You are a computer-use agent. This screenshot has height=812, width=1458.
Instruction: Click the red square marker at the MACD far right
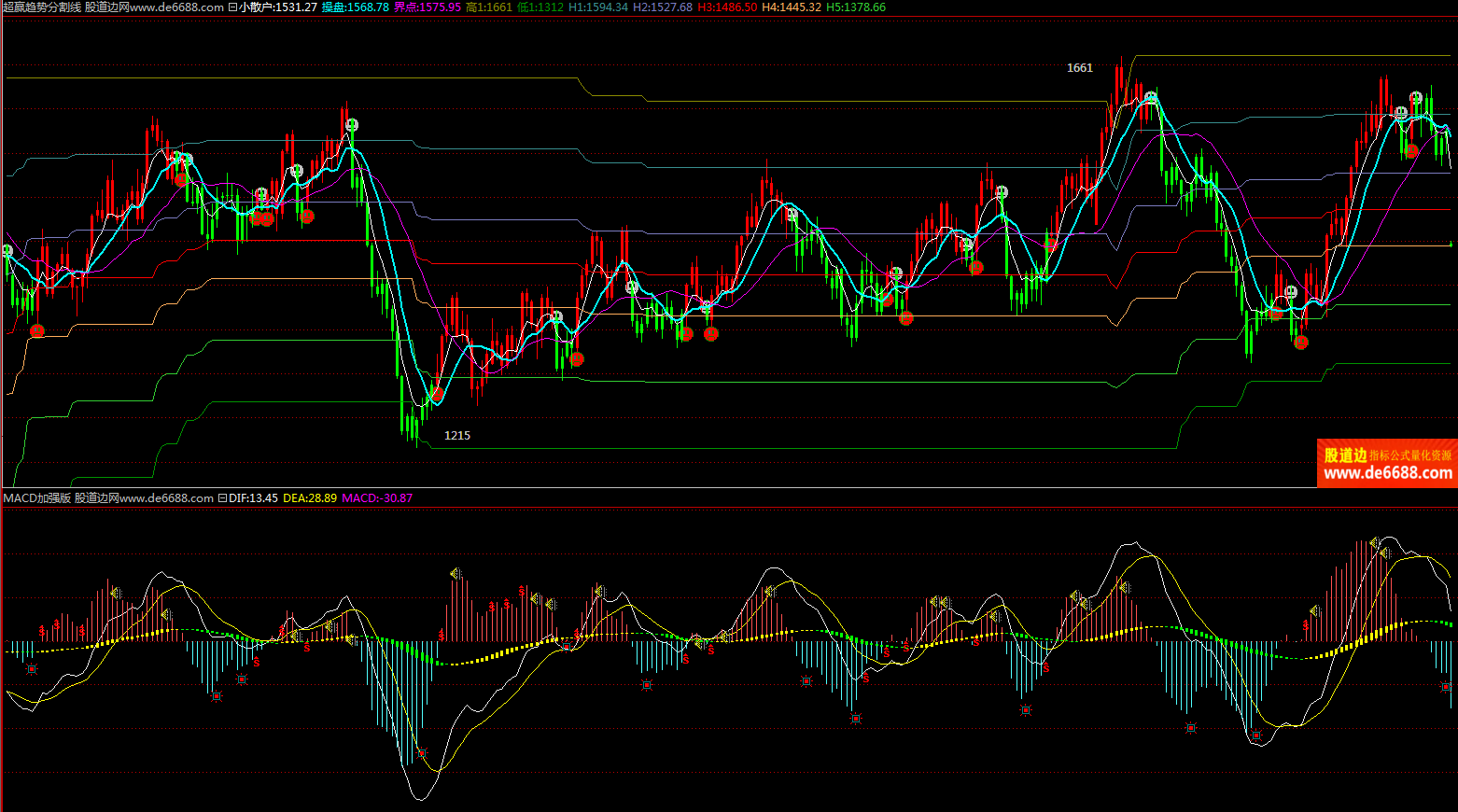point(1446,688)
